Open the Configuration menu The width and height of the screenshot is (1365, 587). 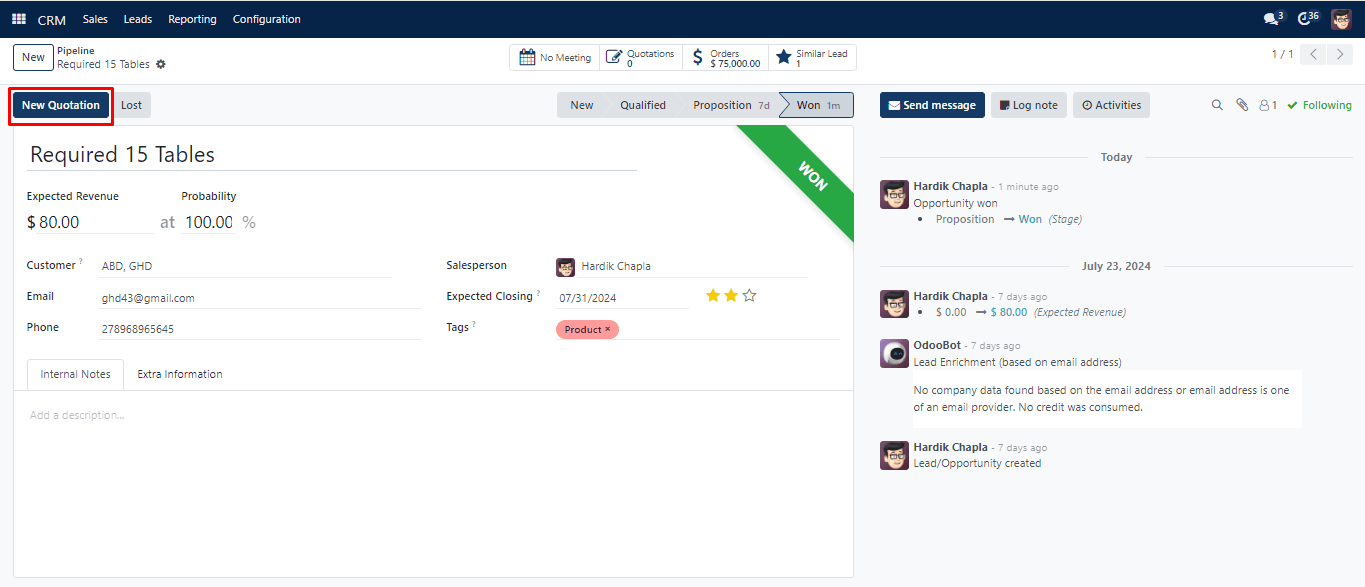[266, 19]
